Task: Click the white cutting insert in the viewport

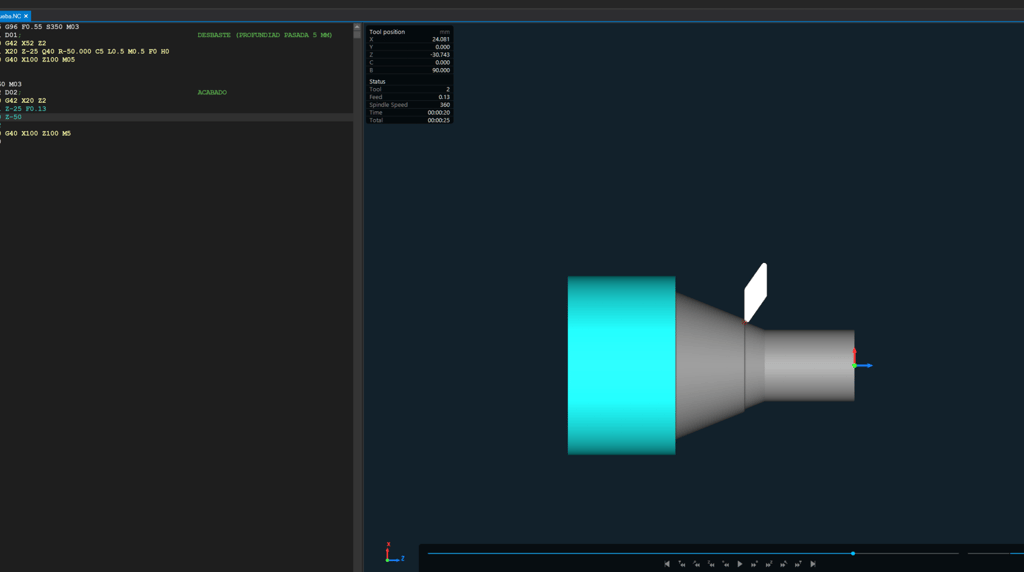Action: pos(756,293)
